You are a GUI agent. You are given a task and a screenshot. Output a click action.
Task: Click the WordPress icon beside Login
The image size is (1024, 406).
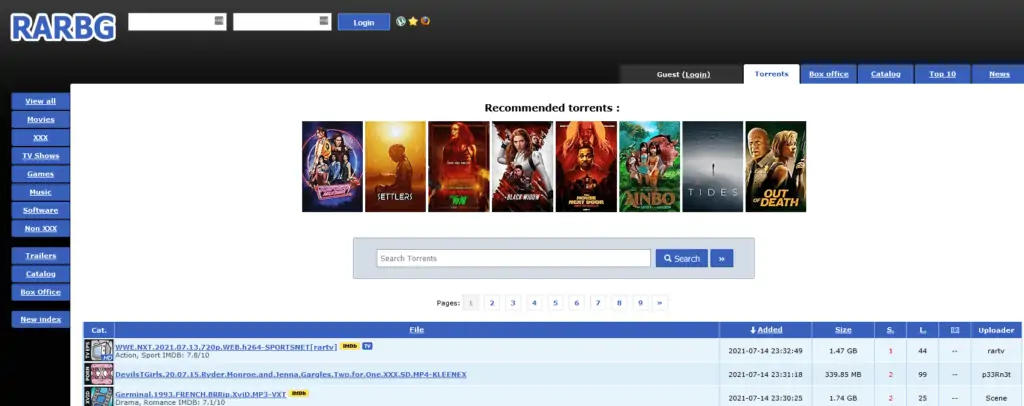(x=401, y=21)
